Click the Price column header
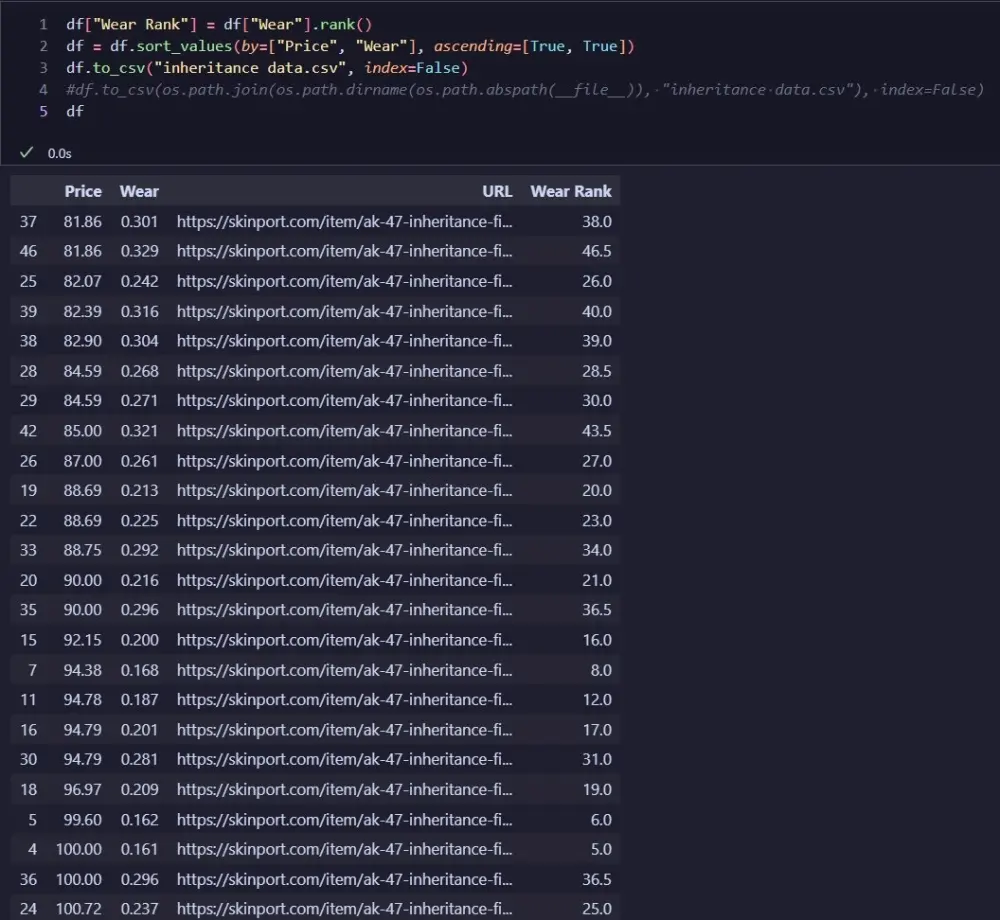This screenshot has height=920, width=1000. point(83,191)
